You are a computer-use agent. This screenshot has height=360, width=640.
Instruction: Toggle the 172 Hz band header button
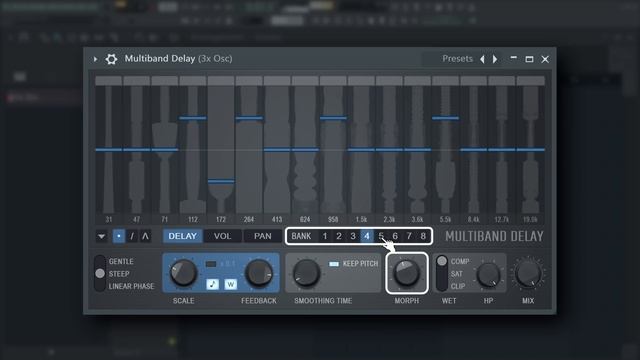click(221, 80)
